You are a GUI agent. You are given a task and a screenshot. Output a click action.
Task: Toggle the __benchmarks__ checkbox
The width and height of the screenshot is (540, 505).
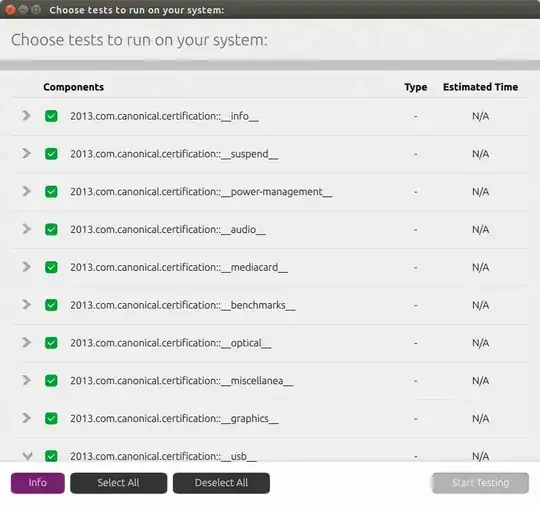point(51,305)
